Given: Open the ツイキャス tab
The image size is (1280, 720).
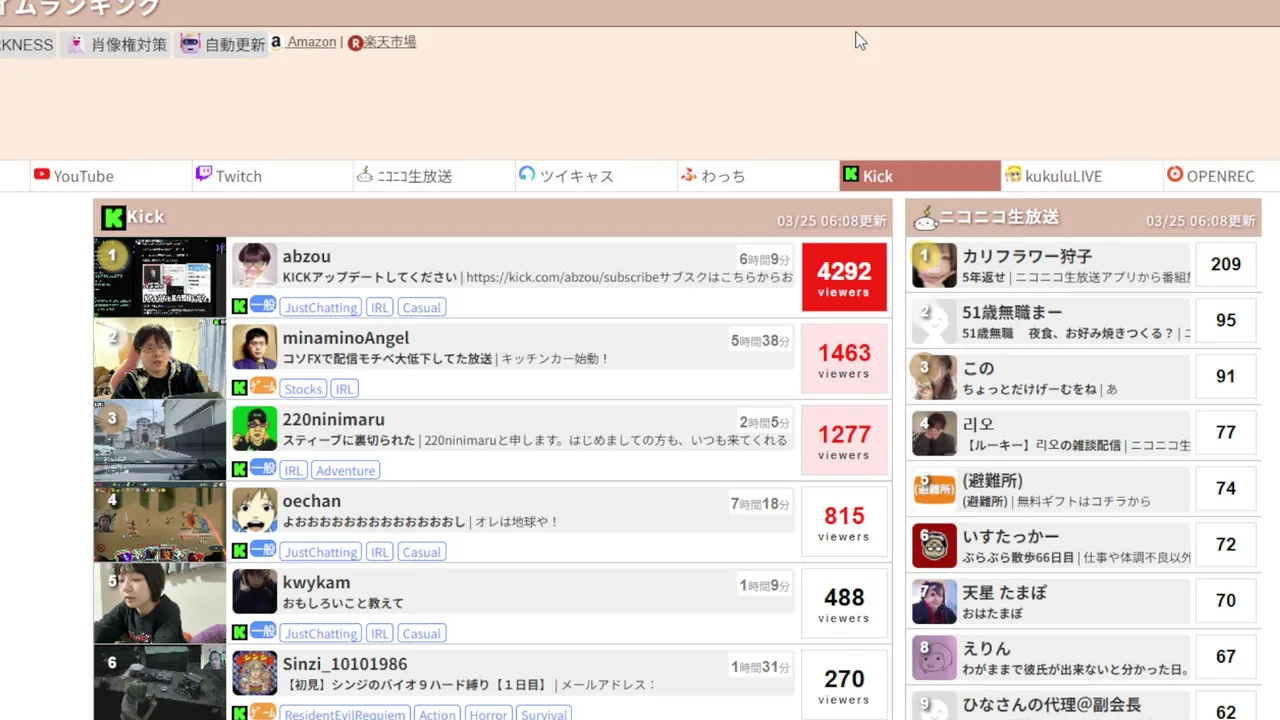Looking at the screenshot, I should [596, 176].
